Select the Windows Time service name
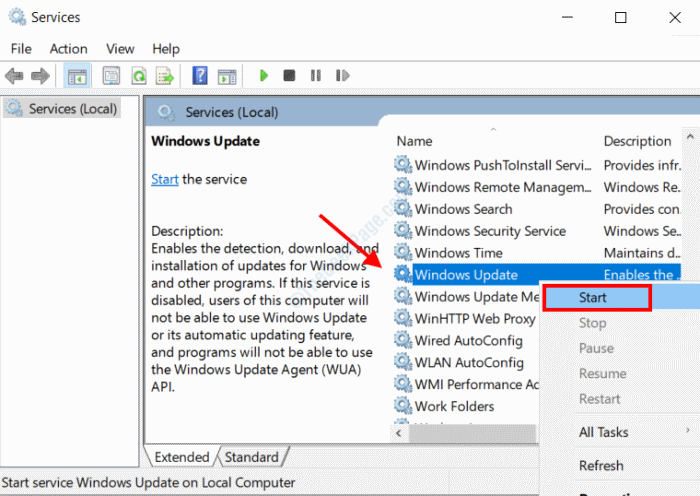The height and width of the screenshot is (496, 700). (x=458, y=253)
